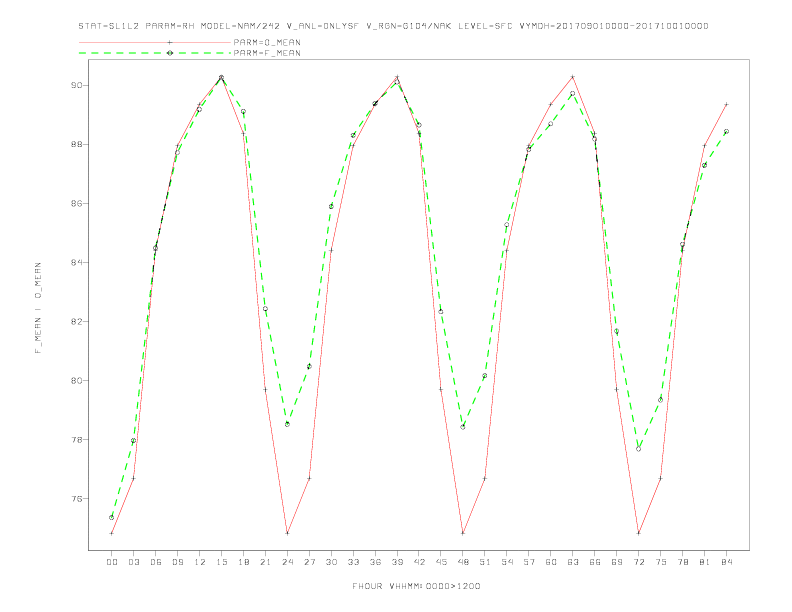Click x-axis tick label 21

pos(265,562)
